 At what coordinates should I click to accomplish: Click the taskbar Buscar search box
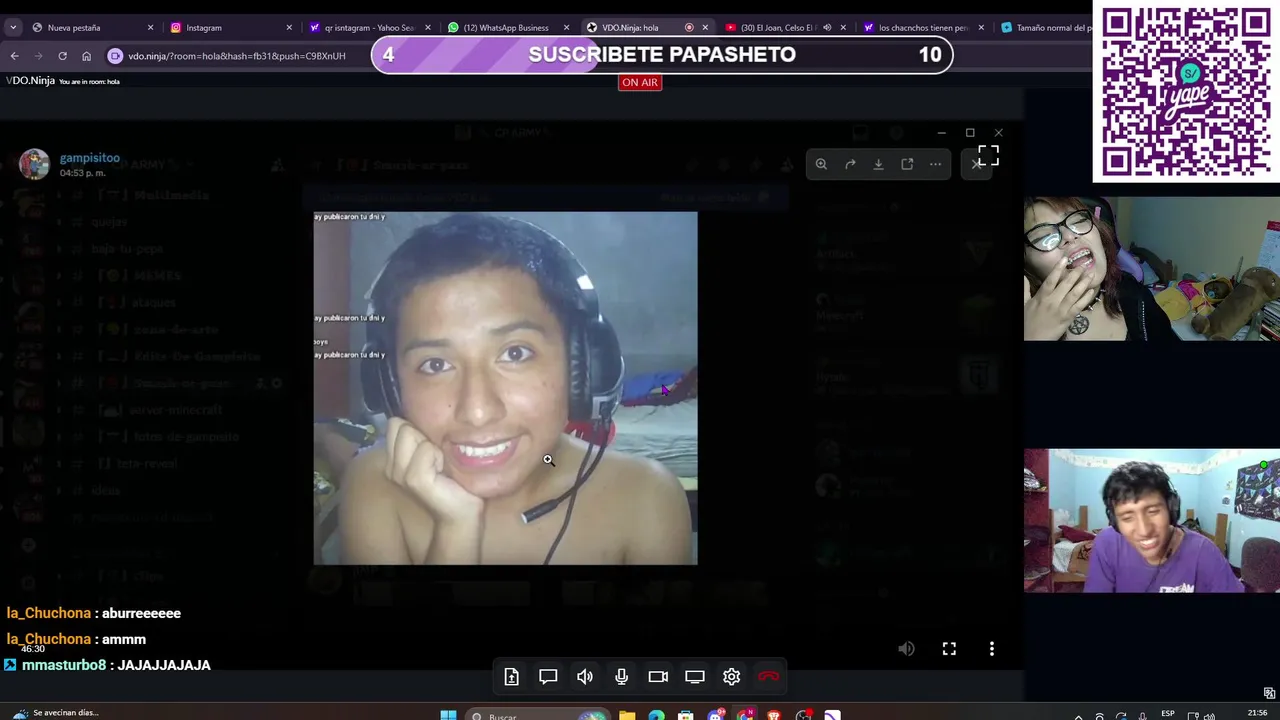[x=538, y=715]
